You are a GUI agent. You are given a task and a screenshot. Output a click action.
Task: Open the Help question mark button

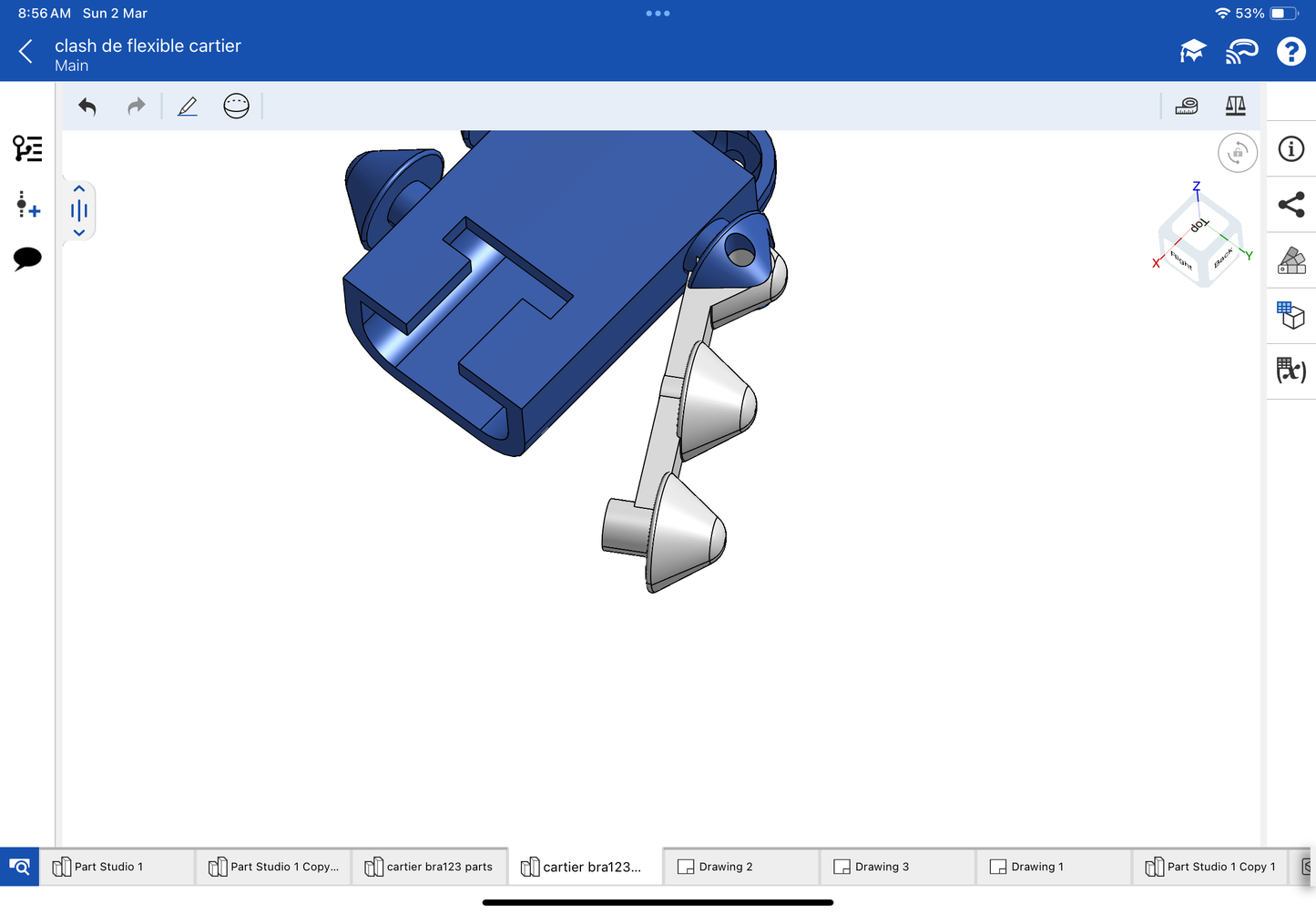[x=1290, y=52]
